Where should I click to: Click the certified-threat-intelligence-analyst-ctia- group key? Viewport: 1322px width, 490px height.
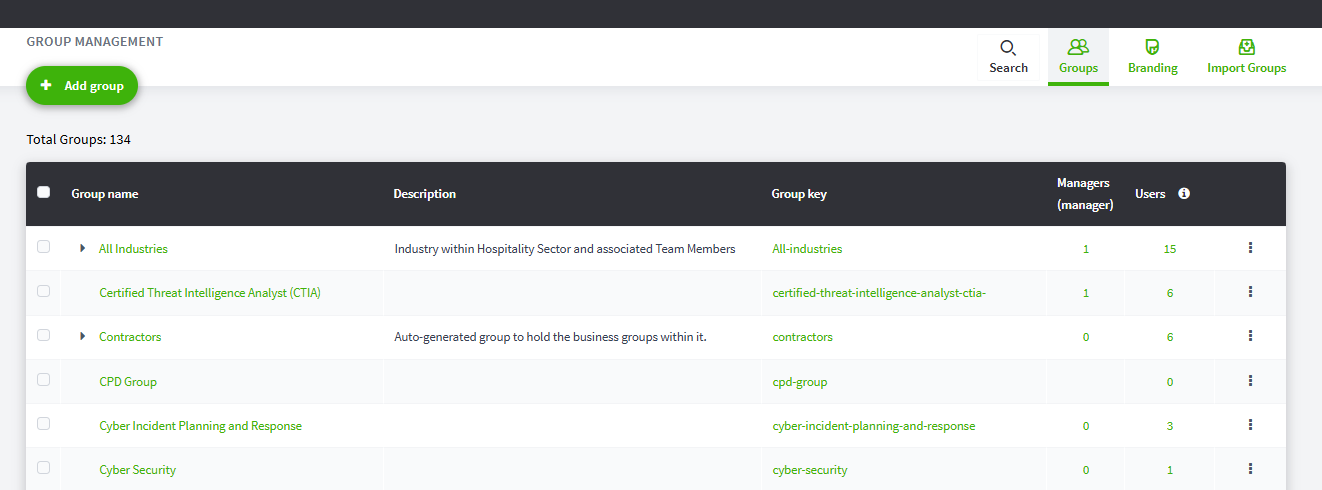[880, 293]
